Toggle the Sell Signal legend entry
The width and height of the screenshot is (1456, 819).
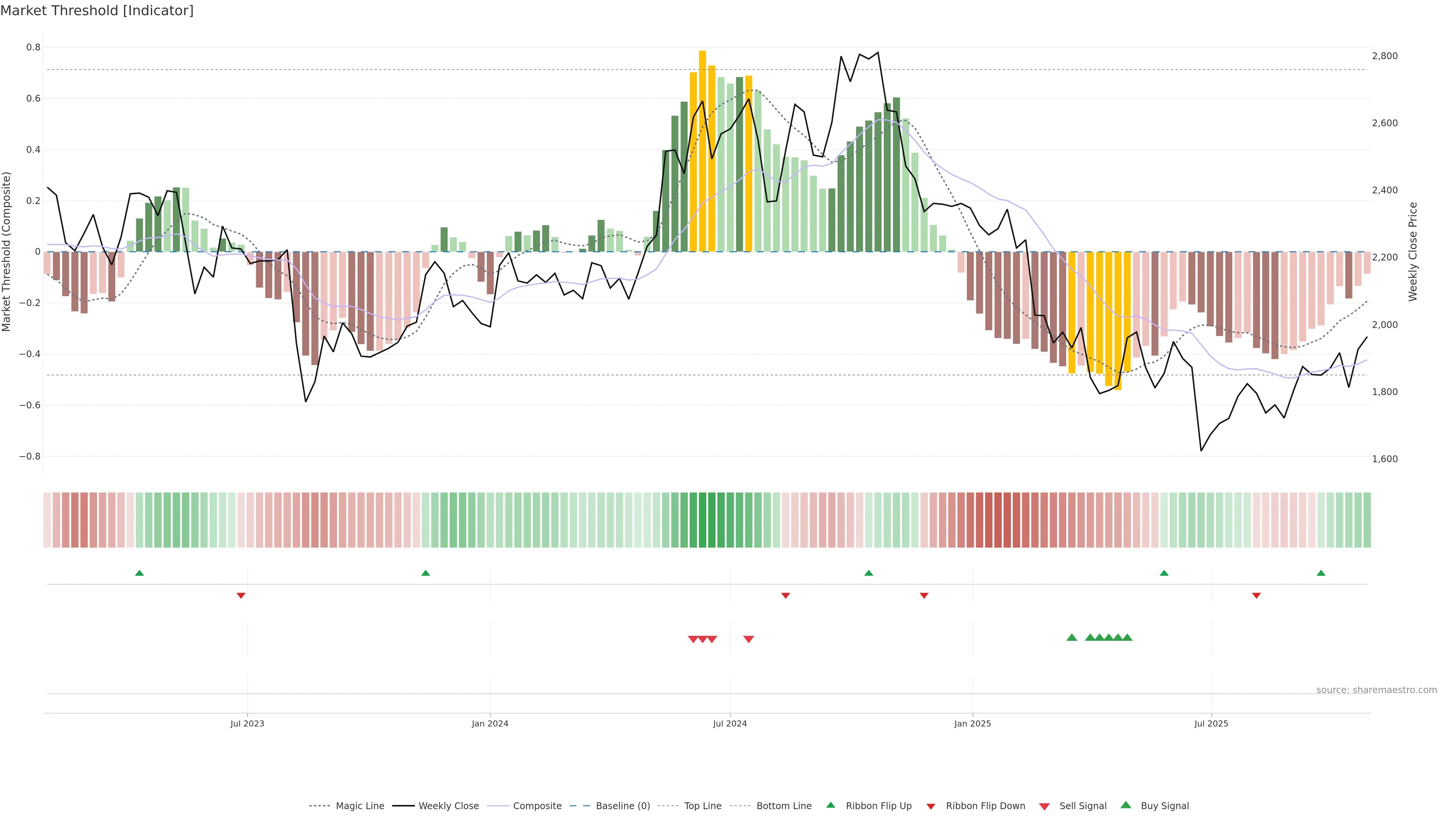1083,806
